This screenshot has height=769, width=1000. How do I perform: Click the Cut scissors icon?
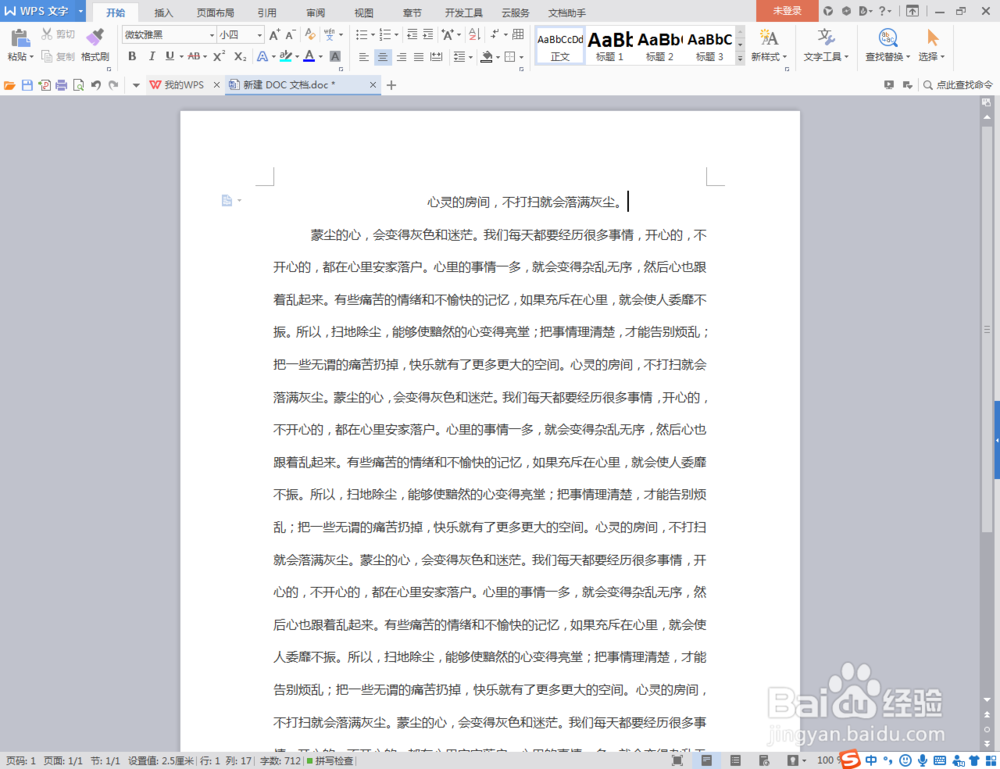click(x=47, y=34)
